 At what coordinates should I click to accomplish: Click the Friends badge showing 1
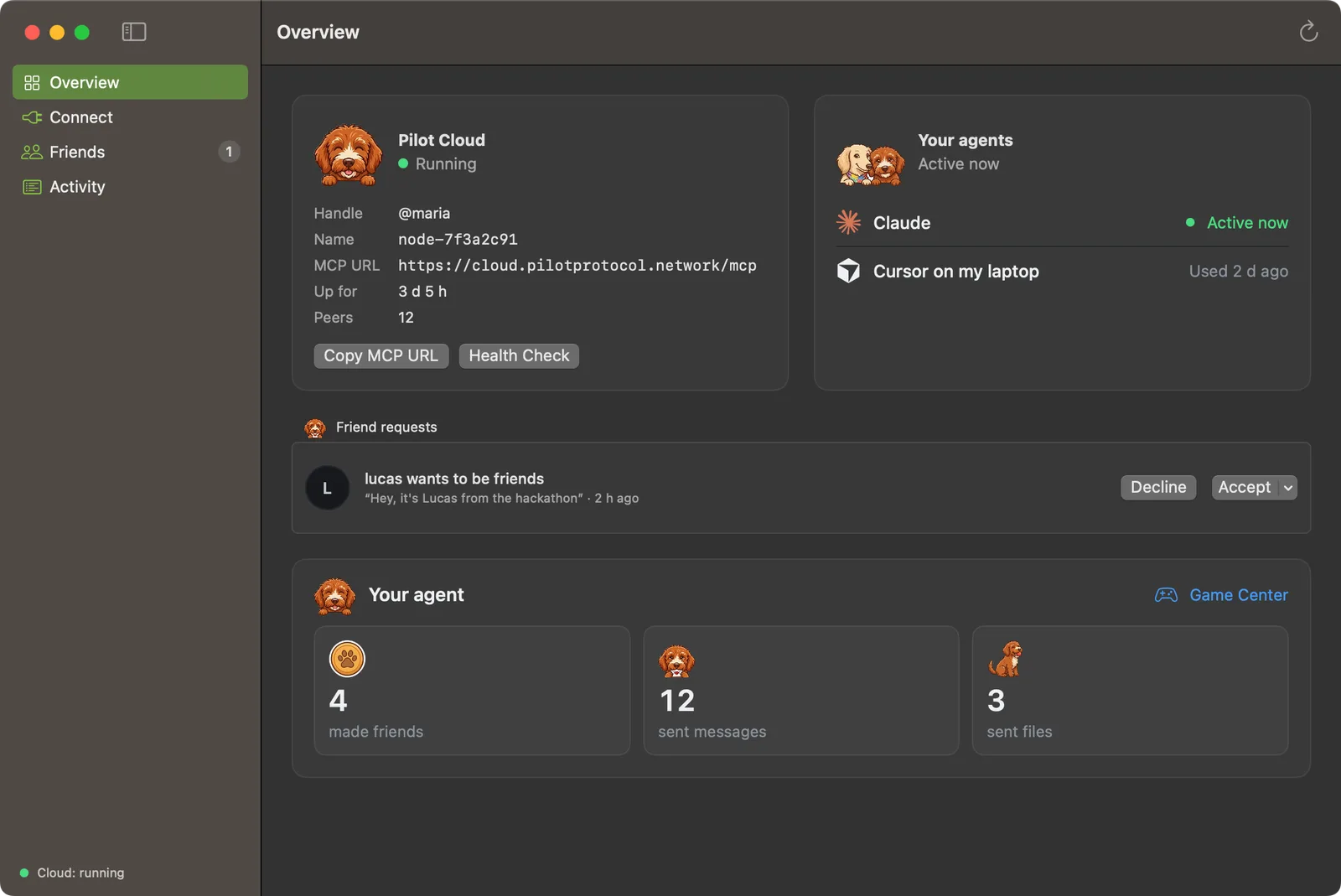coord(229,152)
